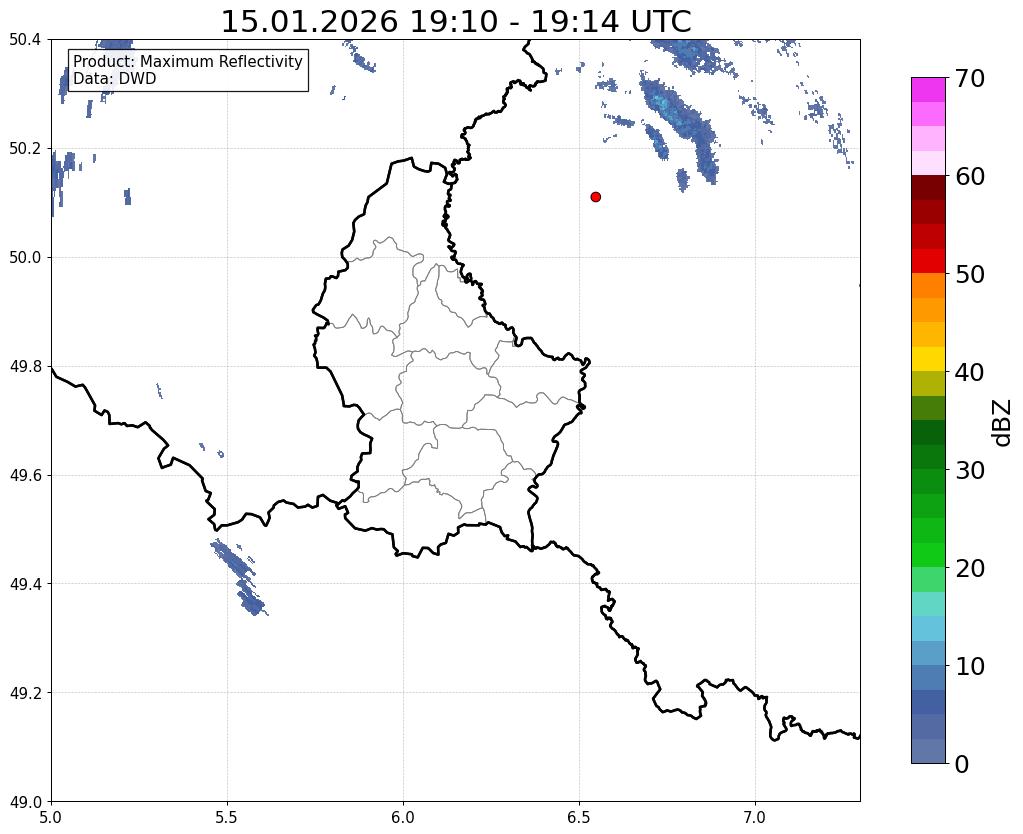The height and width of the screenshot is (834, 1023).
Task: Click the orange colorbar swatch below 50 dBZ
Action: click(x=928, y=286)
